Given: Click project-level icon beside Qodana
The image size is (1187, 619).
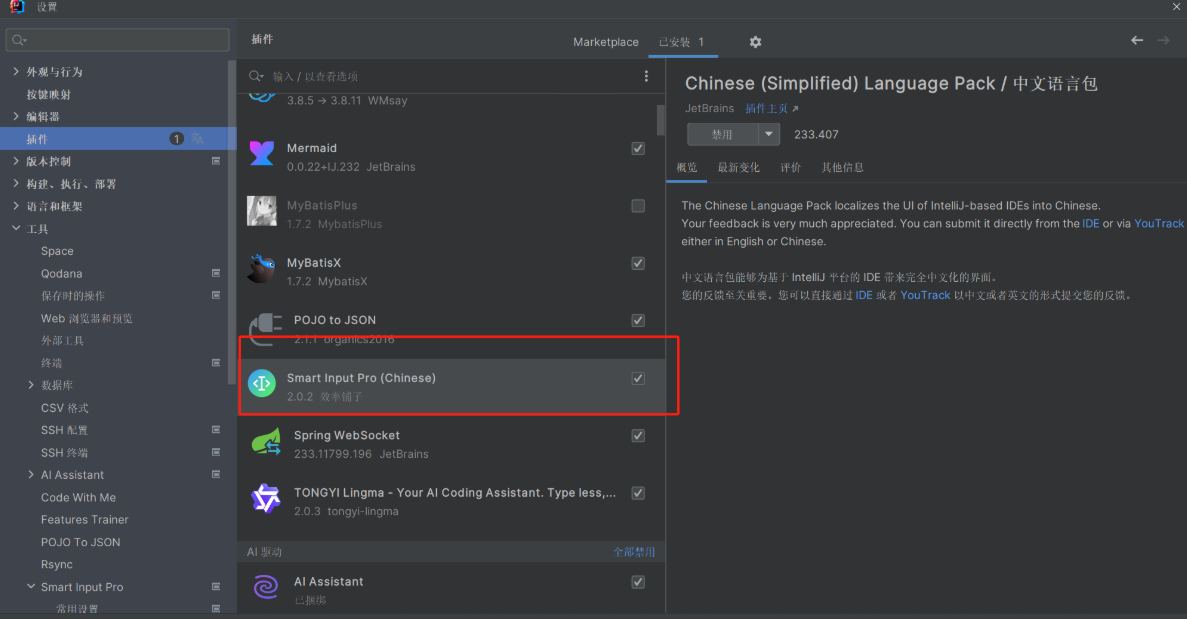Looking at the screenshot, I should (216, 273).
